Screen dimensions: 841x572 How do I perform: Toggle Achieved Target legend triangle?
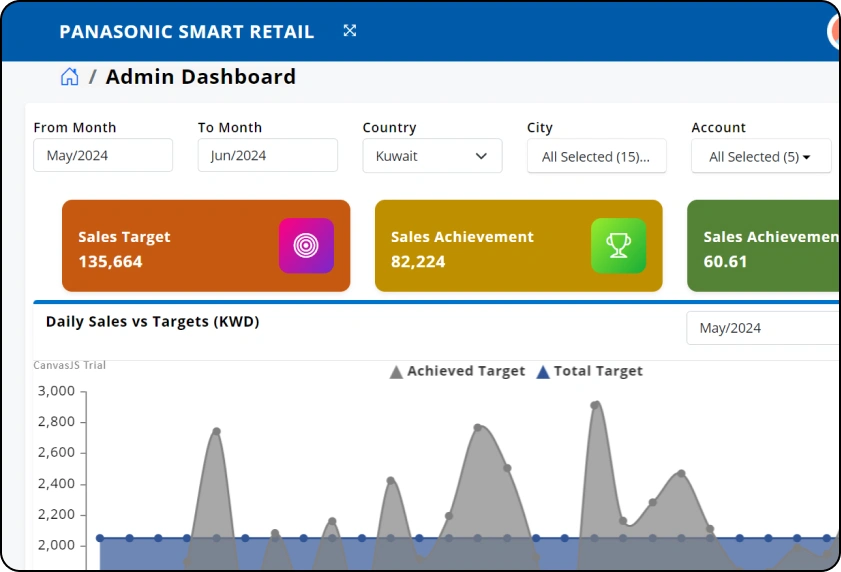coord(396,372)
